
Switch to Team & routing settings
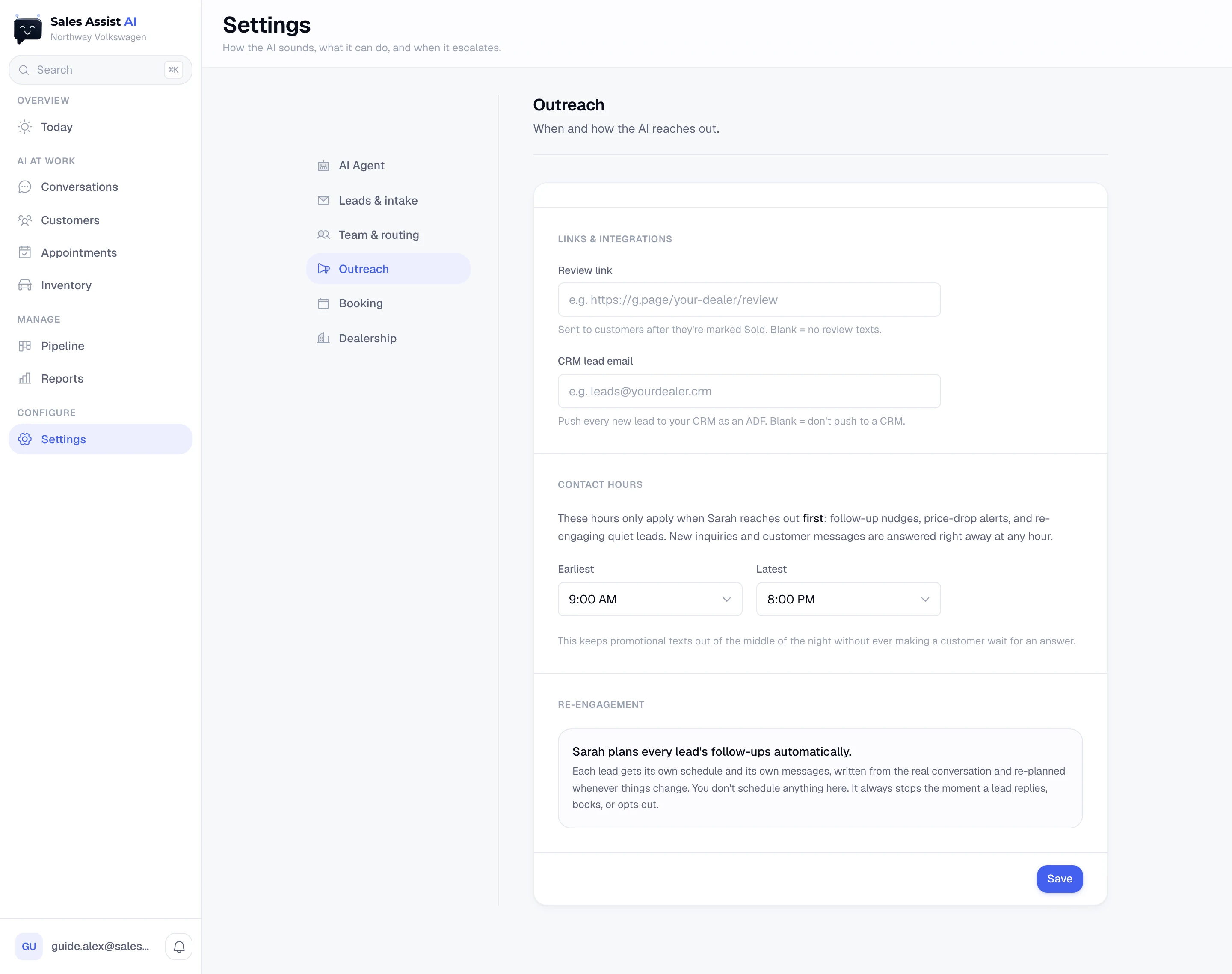pos(388,235)
